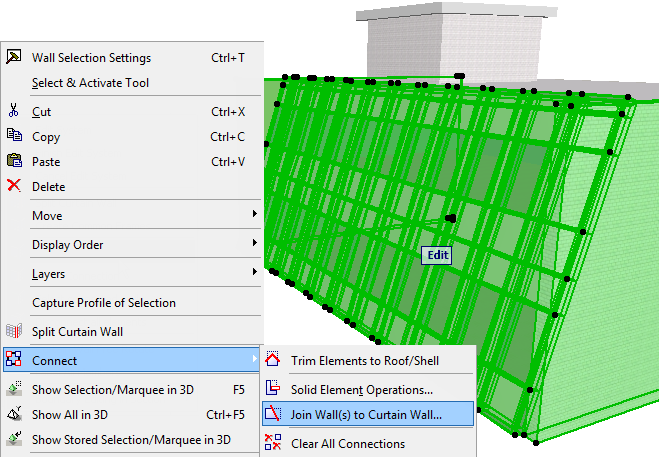Click the scissors Cut icon
Screen dimensions: 659x457
(14, 111)
